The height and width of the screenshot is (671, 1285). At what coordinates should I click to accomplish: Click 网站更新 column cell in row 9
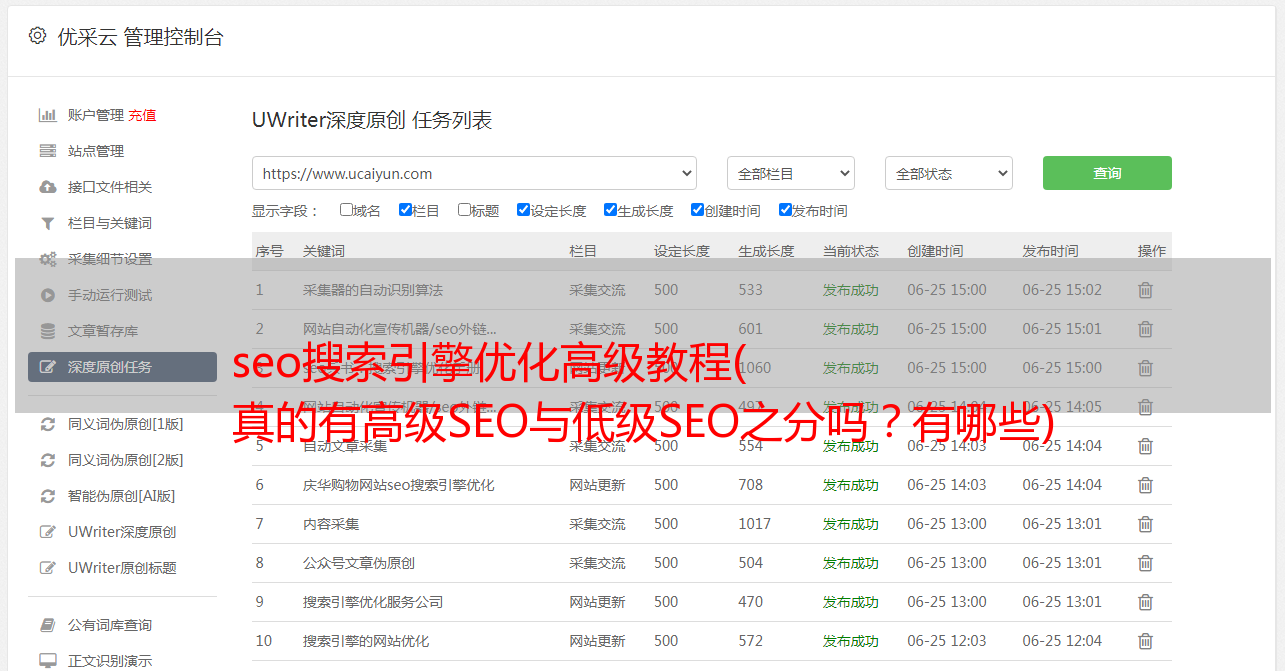click(x=597, y=602)
